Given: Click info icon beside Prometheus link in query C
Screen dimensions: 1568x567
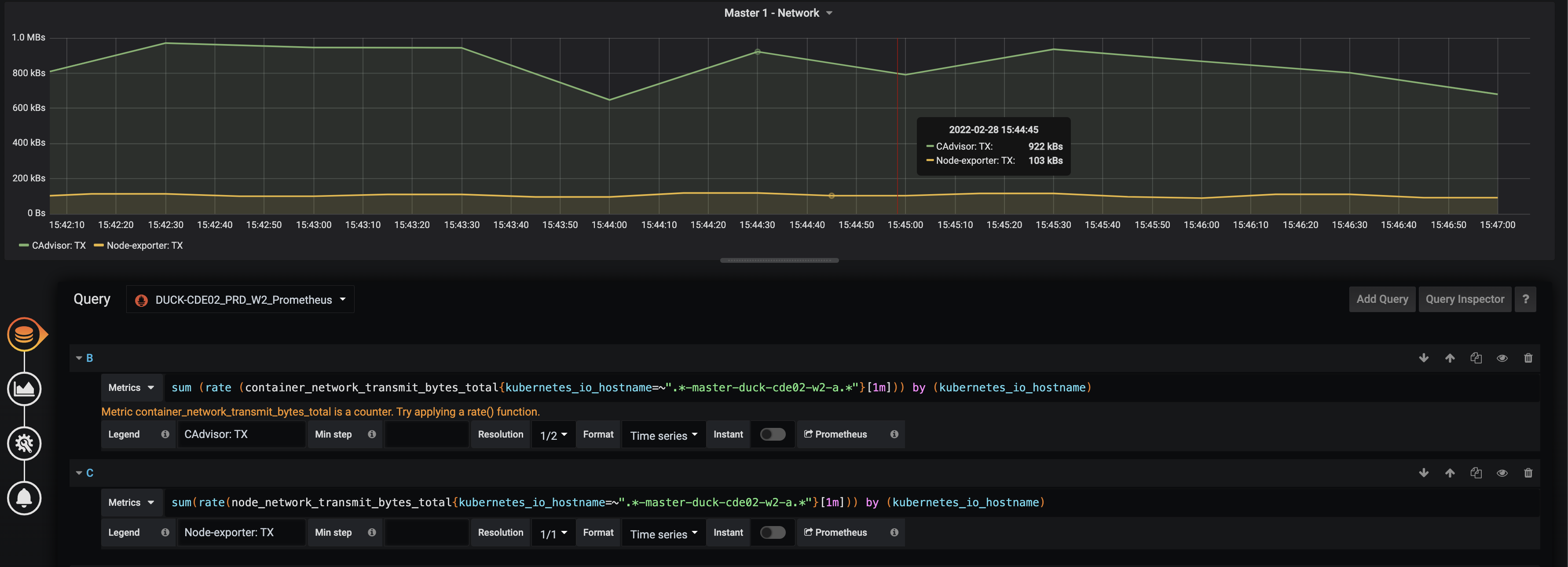Looking at the screenshot, I should pos(894,532).
